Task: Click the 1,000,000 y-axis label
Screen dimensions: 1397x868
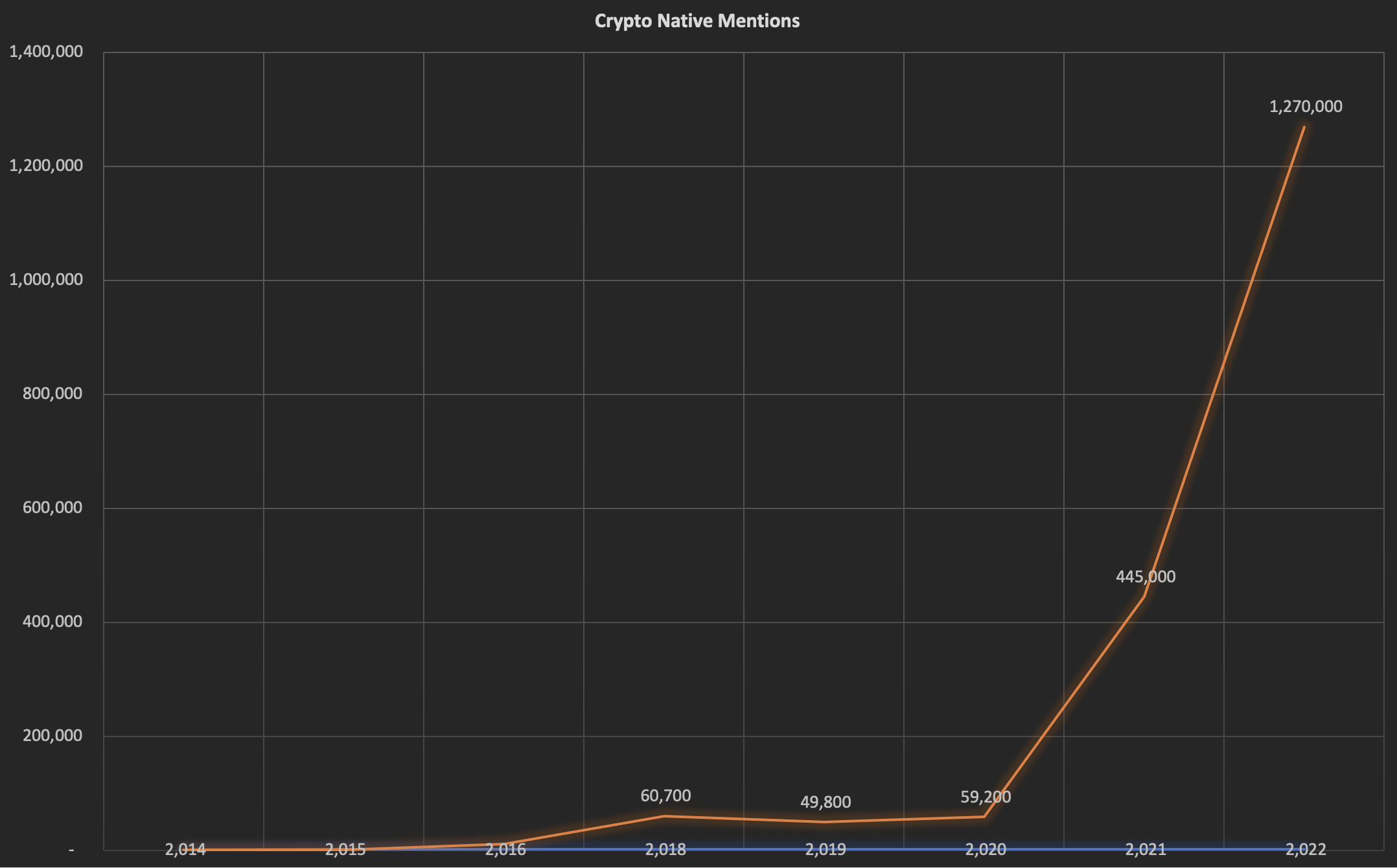Action: (46, 280)
